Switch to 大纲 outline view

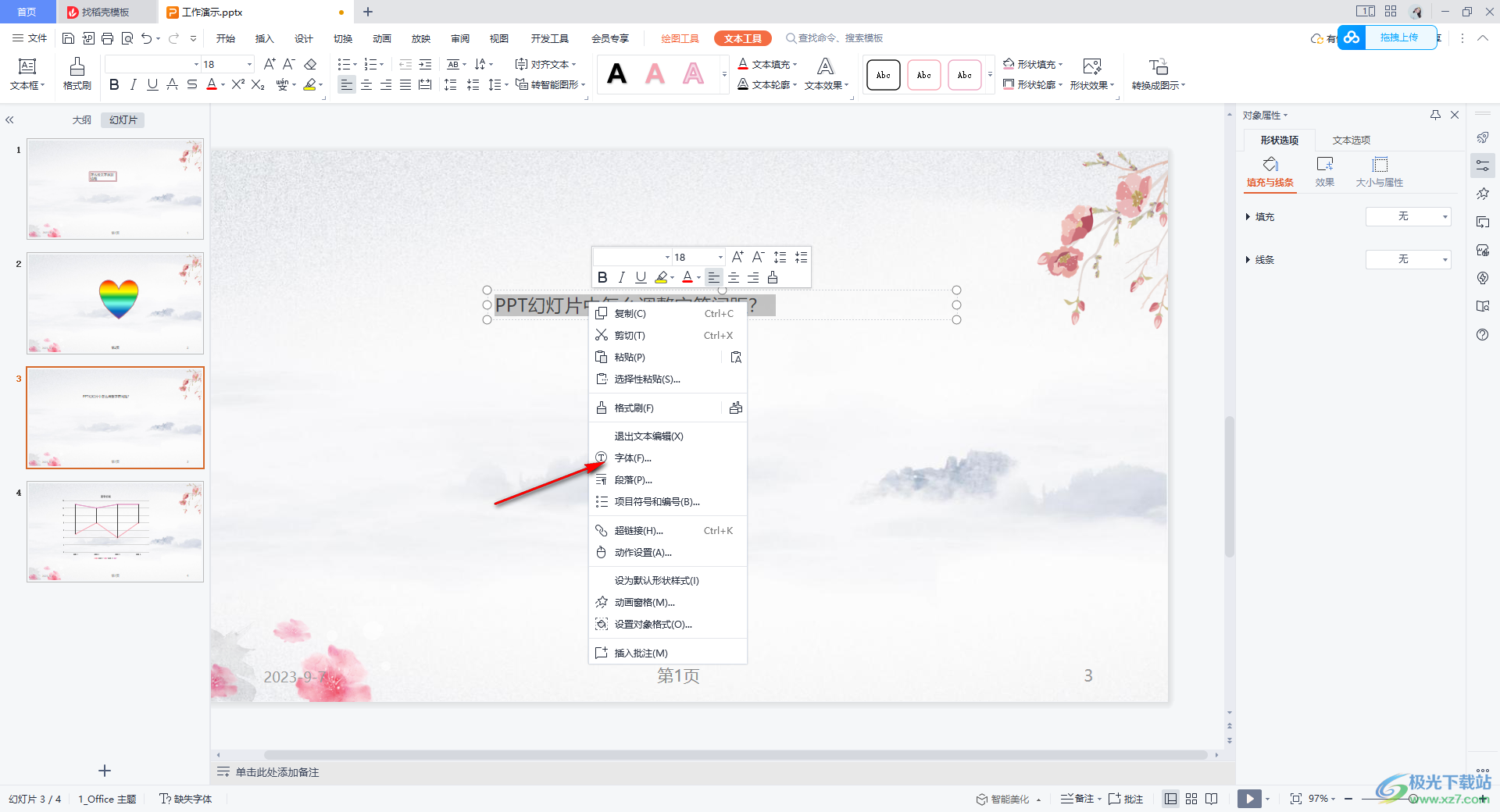82,119
